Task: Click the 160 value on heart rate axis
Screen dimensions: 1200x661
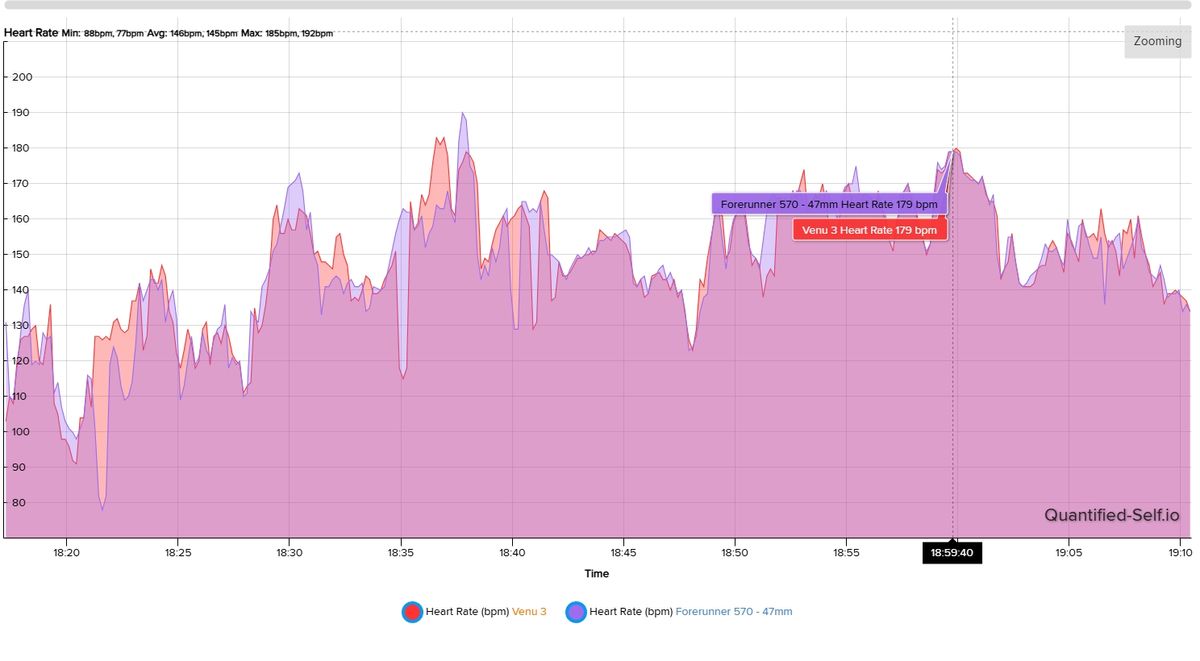Action: click(21, 219)
